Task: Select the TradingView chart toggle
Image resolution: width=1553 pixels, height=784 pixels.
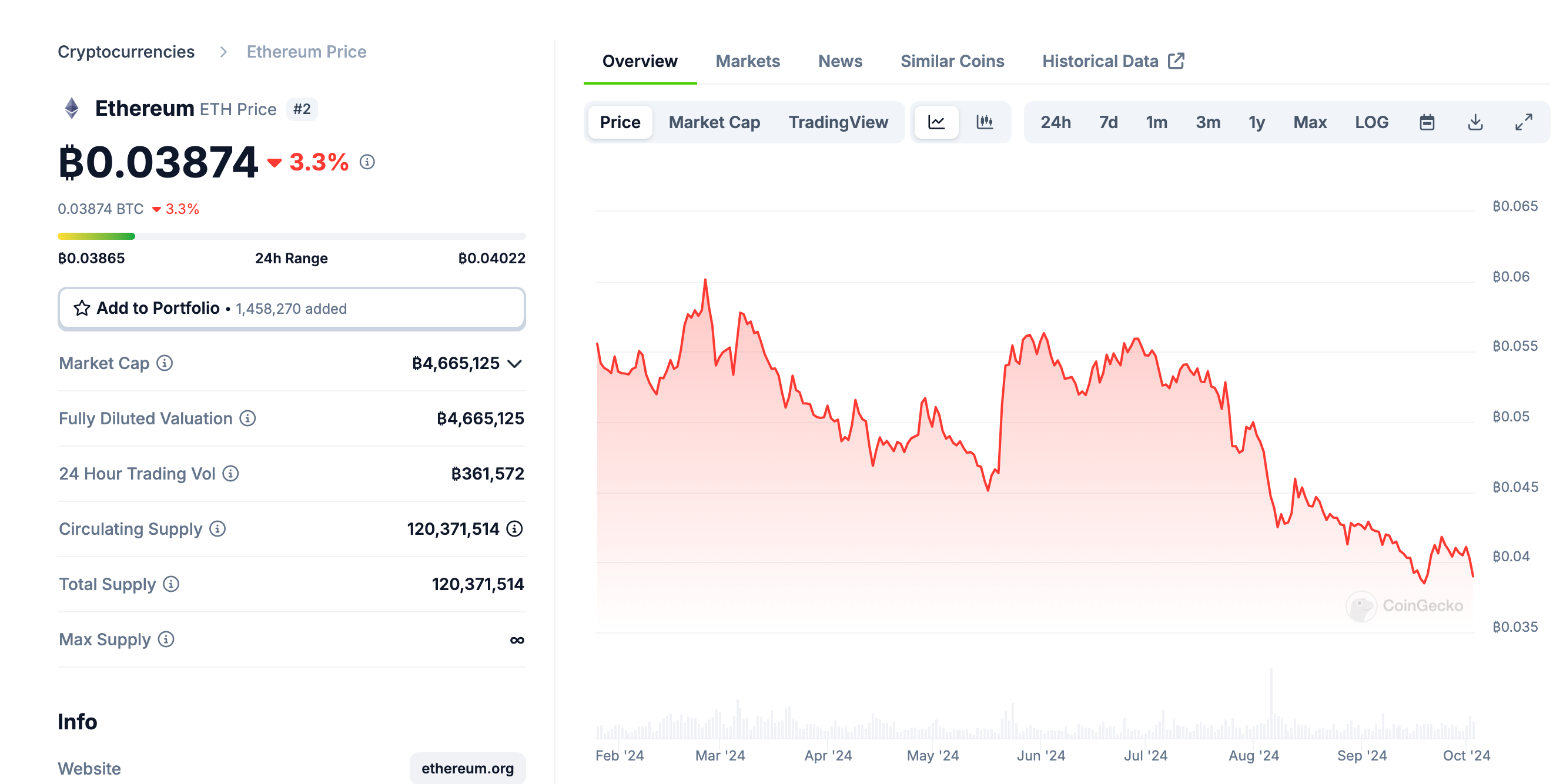Action: 838,122
